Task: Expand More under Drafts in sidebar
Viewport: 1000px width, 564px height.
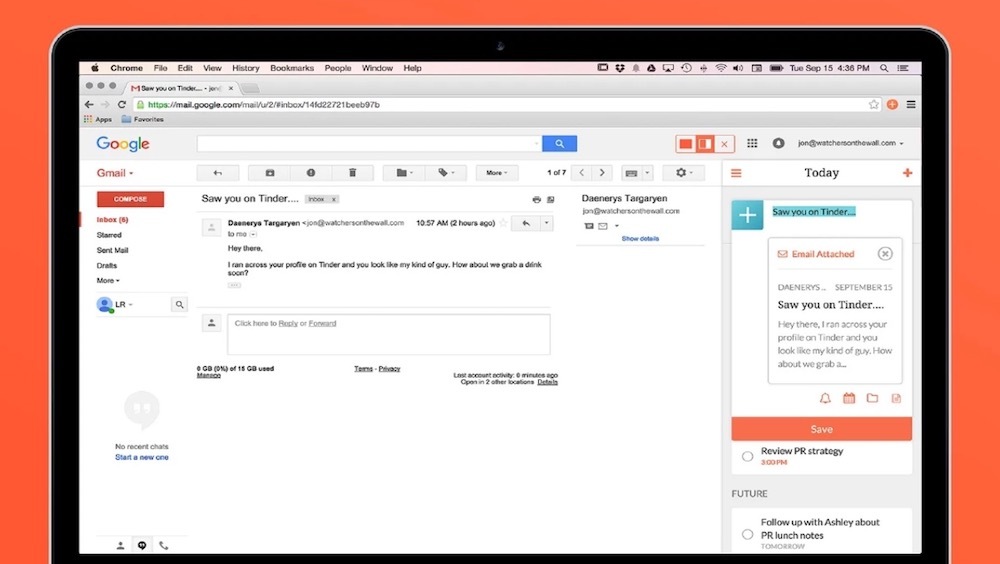Action: point(108,281)
